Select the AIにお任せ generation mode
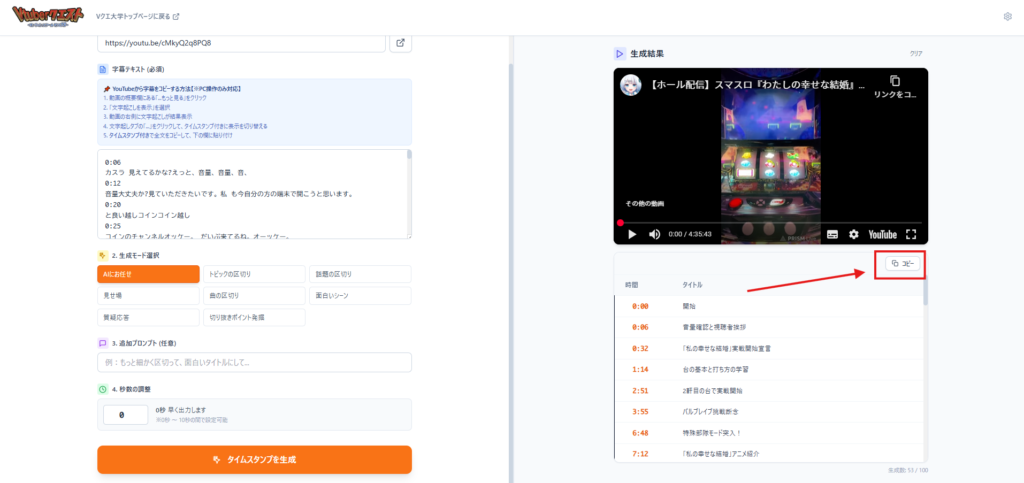 (x=148, y=274)
